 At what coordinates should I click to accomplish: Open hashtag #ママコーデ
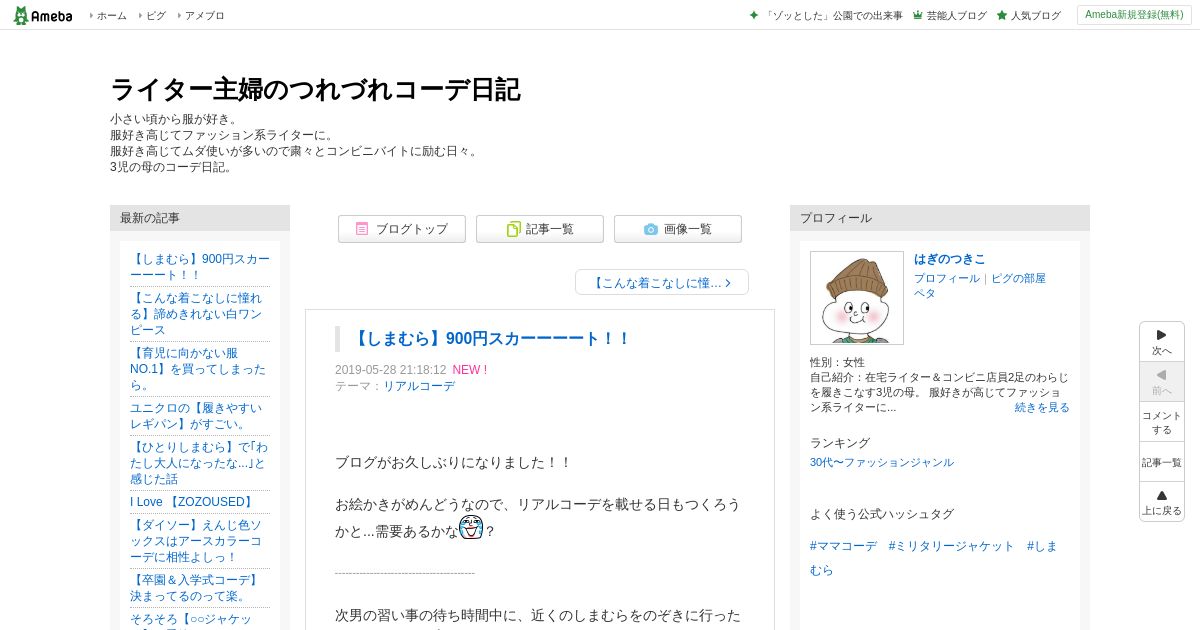click(x=843, y=546)
